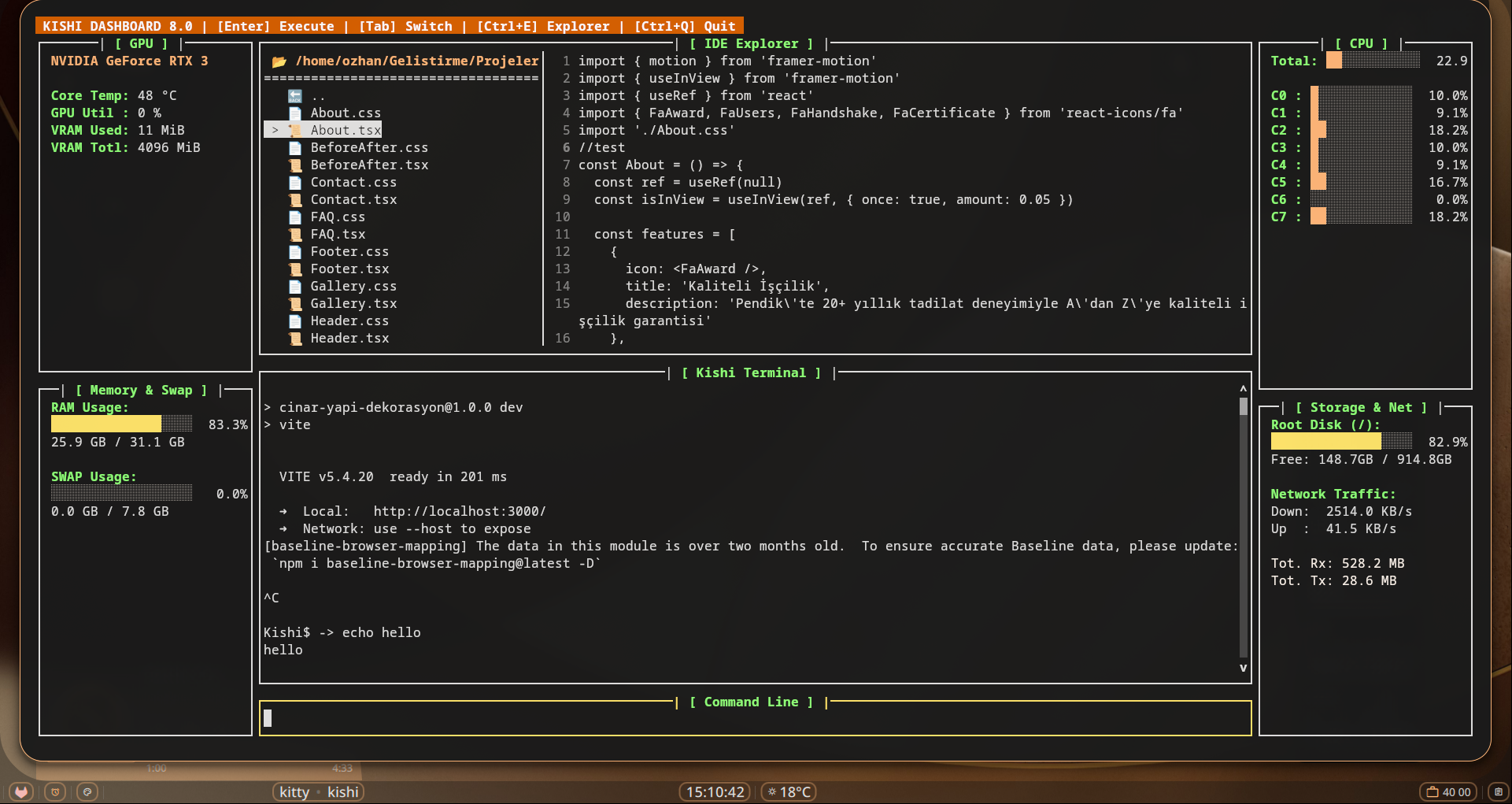Click the script icon next to Header.tsx
The image size is (1512, 804).
[295, 339]
